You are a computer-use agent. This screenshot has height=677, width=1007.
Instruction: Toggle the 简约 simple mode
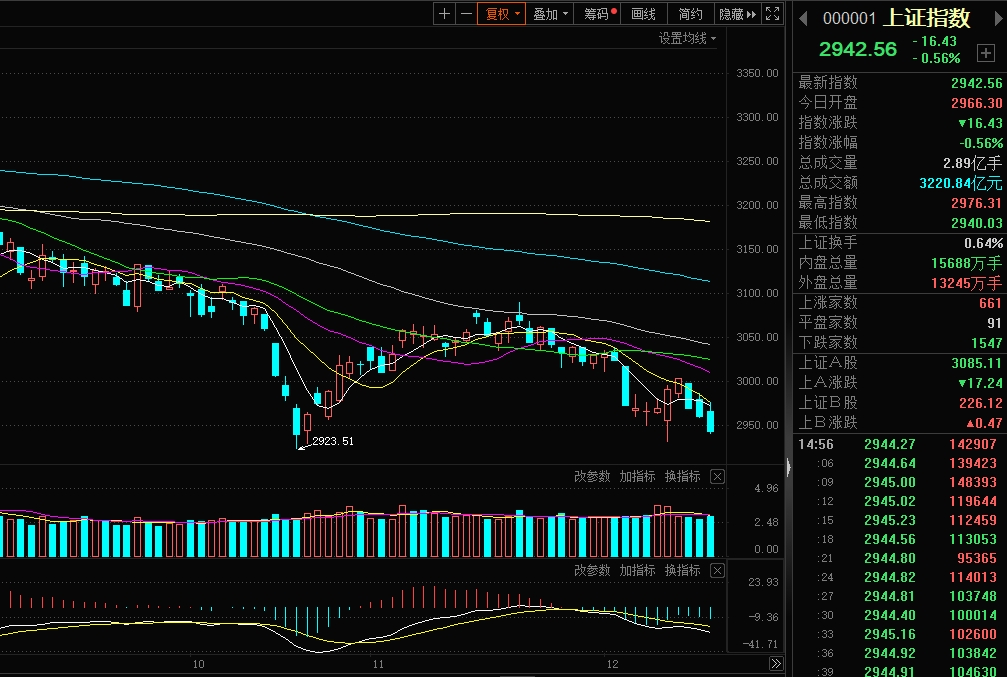tap(690, 14)
